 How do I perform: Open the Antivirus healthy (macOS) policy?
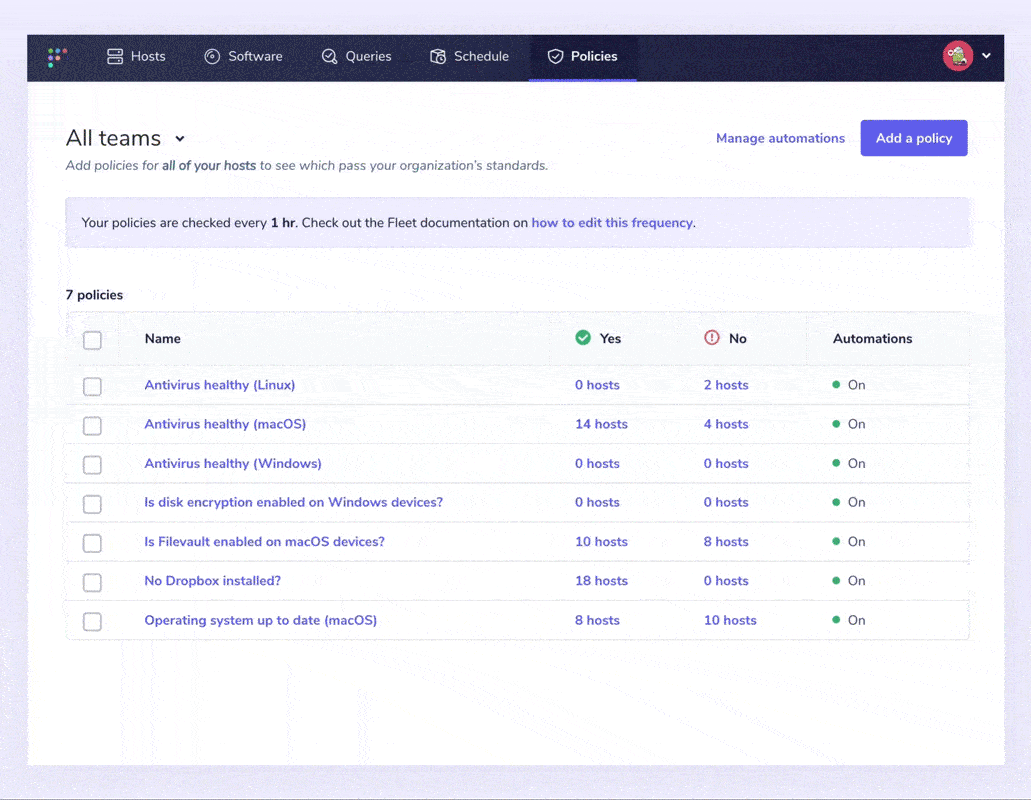tap(225, 424)
